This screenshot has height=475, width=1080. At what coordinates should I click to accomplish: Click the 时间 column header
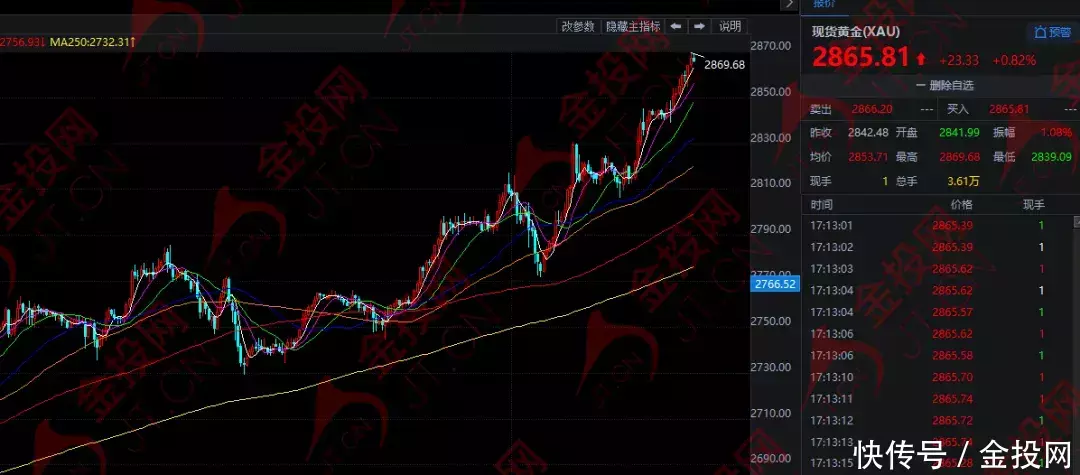pos(822,204)
